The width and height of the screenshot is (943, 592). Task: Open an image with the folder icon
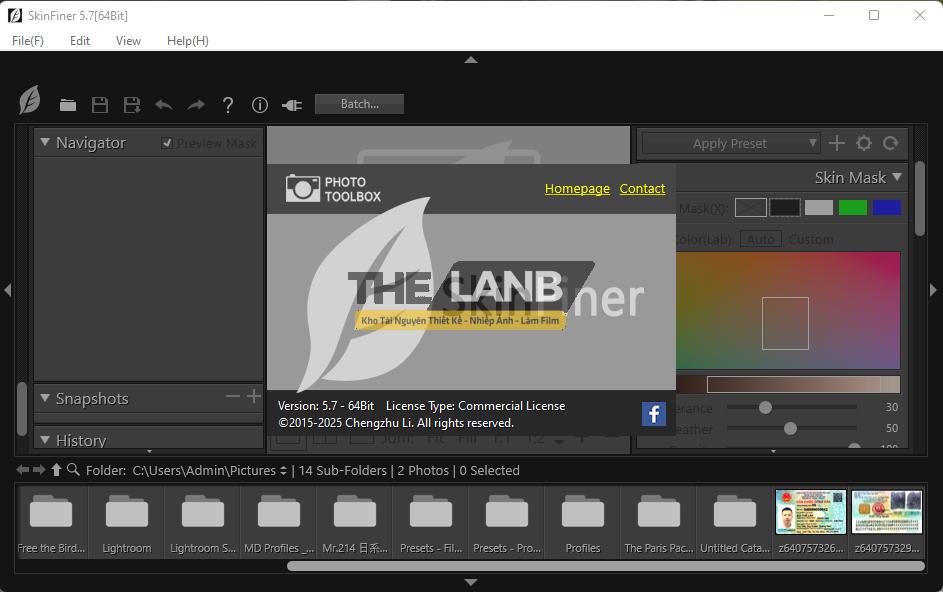(x=68, y=105)
